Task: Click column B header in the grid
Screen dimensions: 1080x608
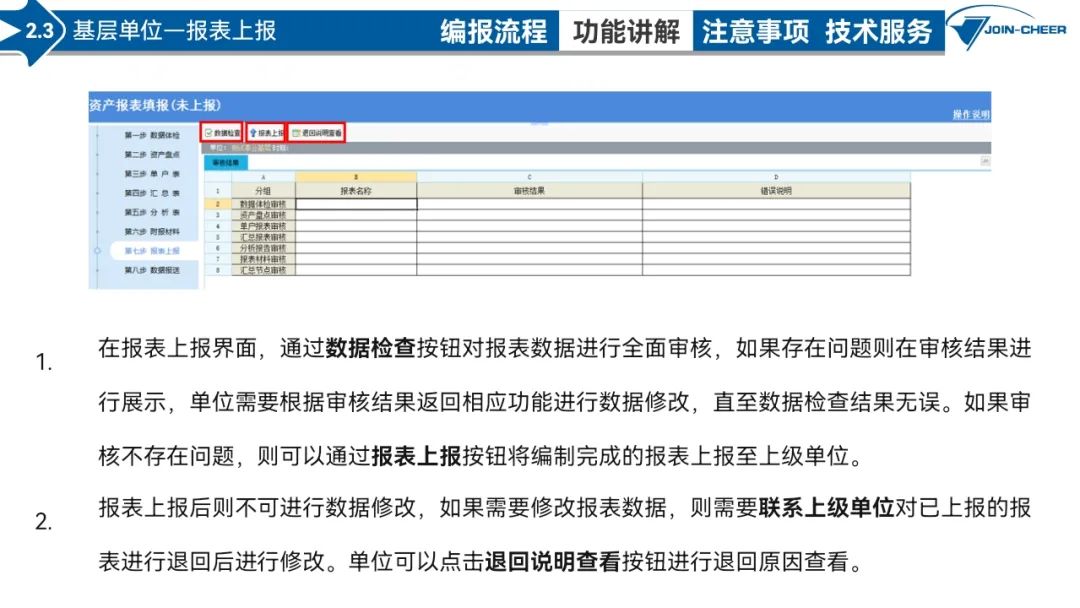Action: coord(355,177)
